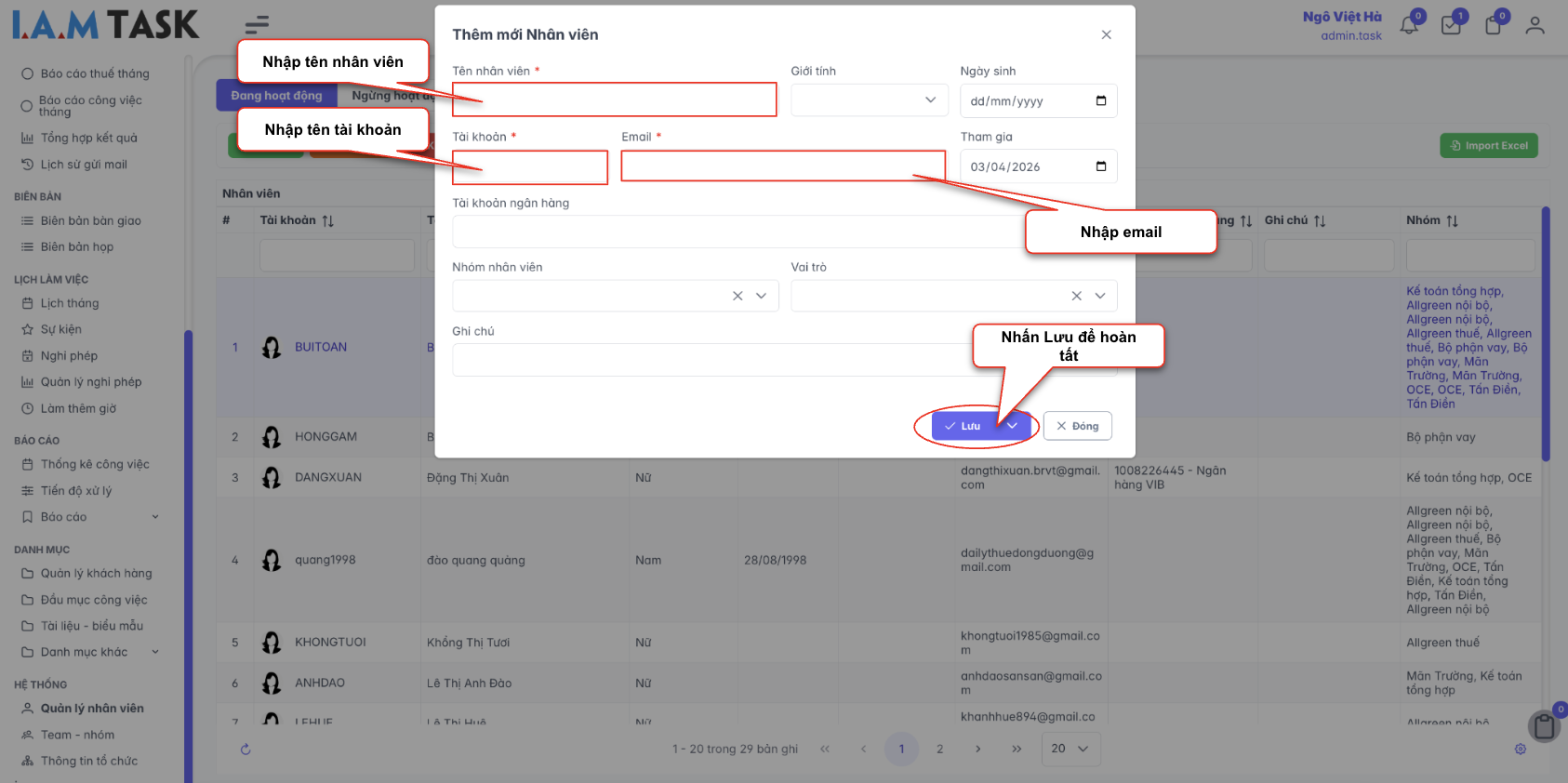Go to page 2 of records
The image size is (1568, 783).
(x=939, y=749)
